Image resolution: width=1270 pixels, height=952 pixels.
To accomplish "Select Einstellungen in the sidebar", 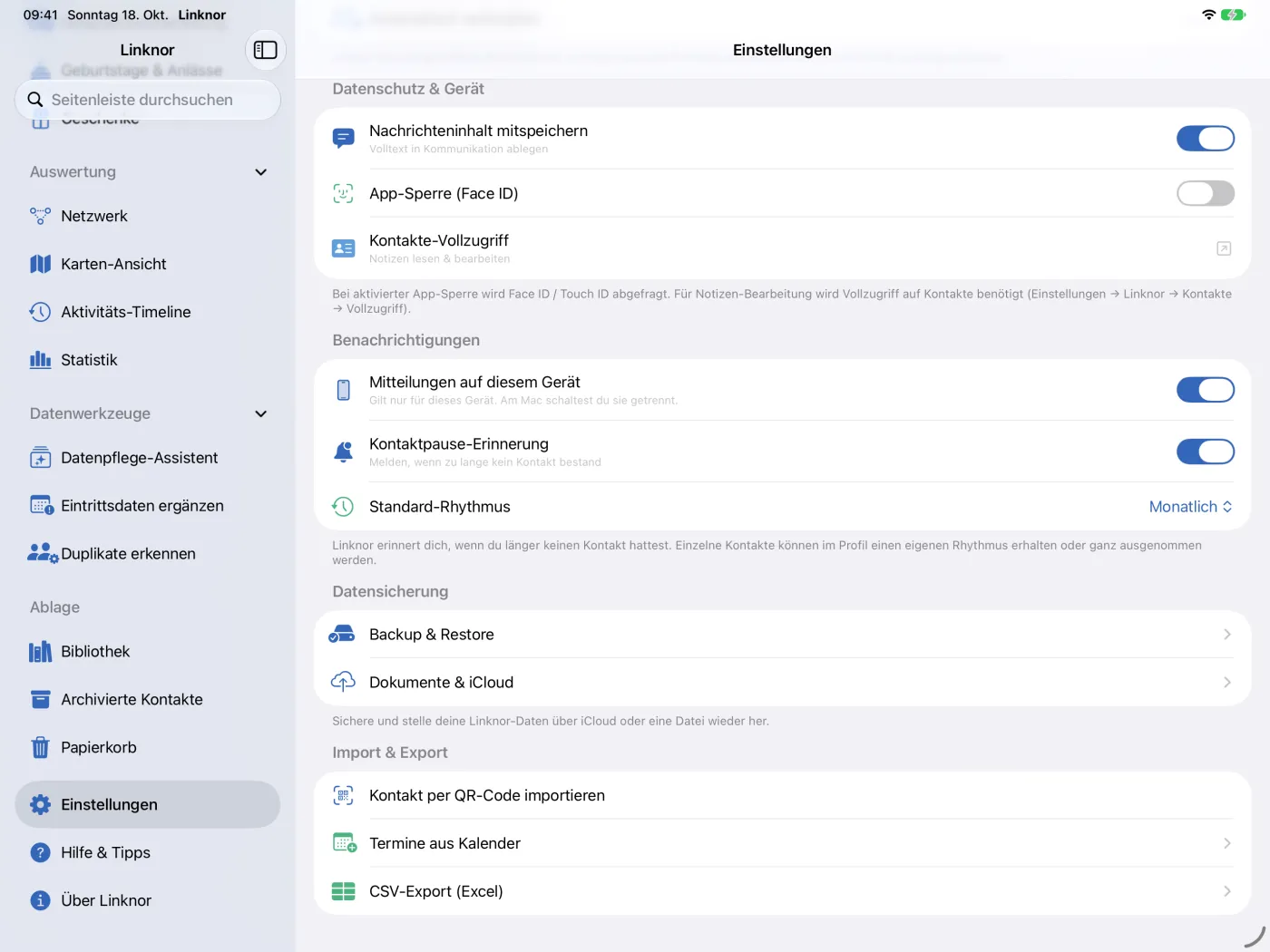I will (x=147, y=804).
